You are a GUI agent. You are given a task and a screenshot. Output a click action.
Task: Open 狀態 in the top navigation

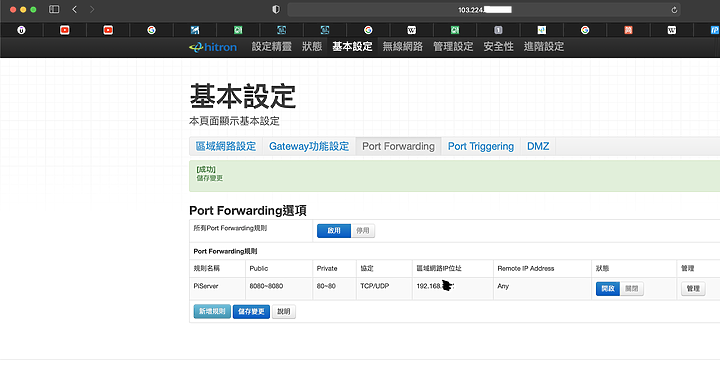[312, 46]
